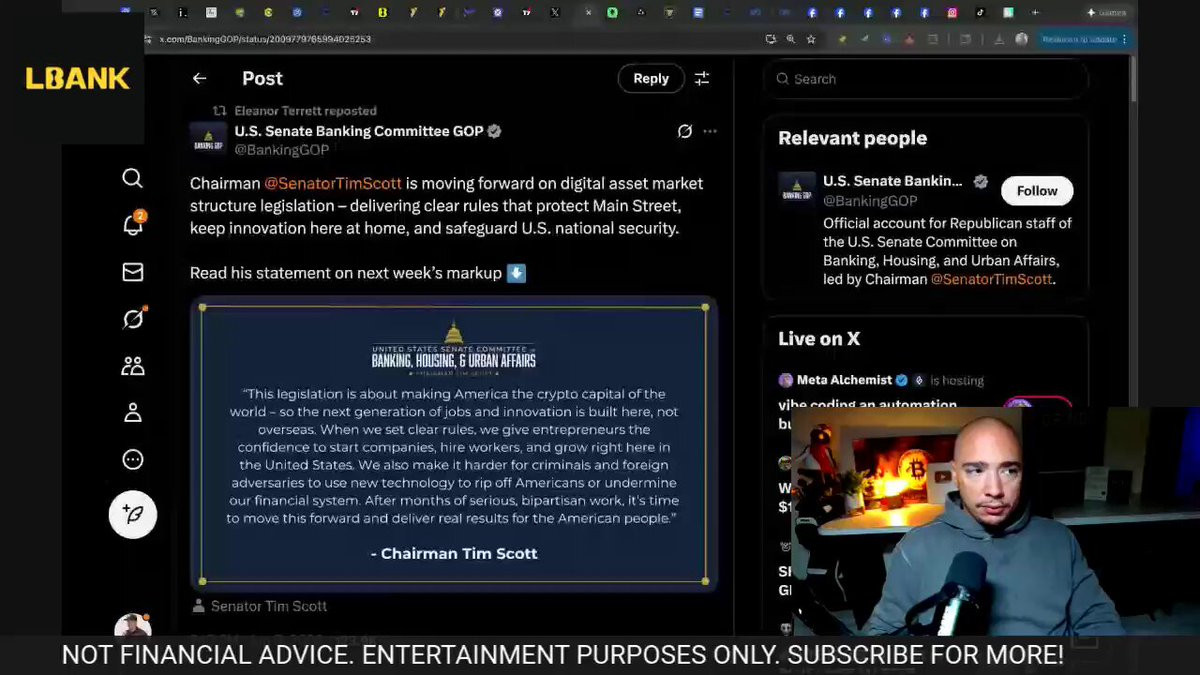Click '- Chairman Tim Scott' signature text in image

(x=454, y=553)
